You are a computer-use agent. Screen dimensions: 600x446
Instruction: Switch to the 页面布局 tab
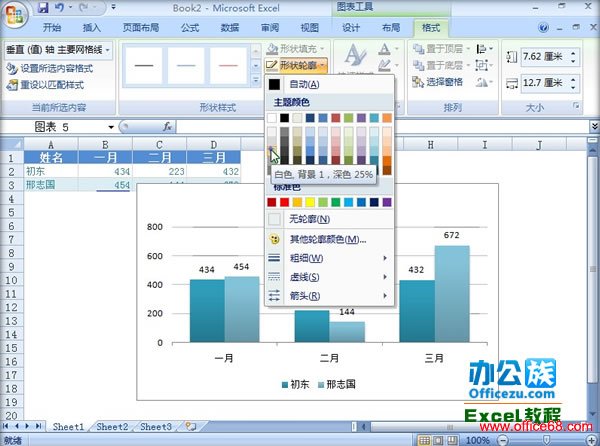coord(141,28)
